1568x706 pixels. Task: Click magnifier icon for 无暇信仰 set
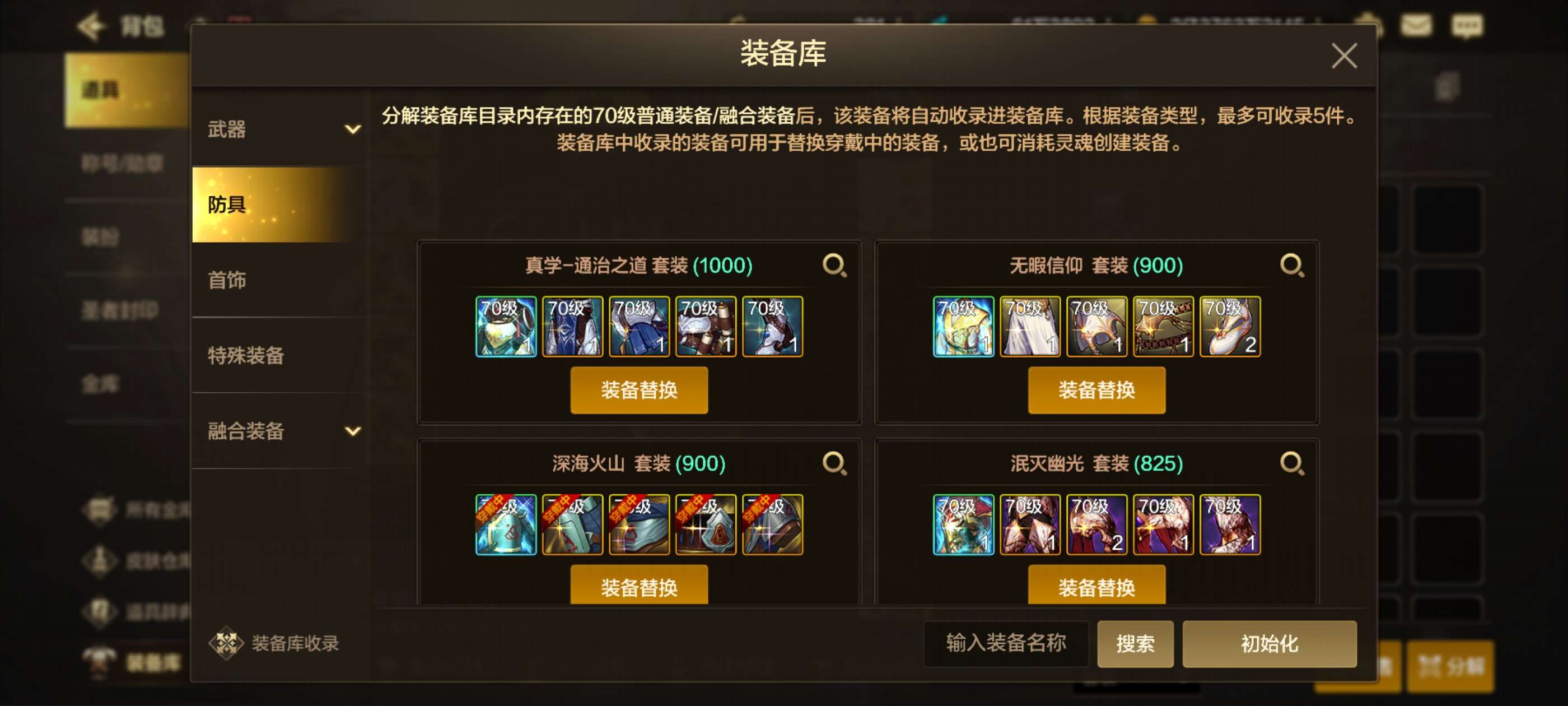[x=1292, y=266]
